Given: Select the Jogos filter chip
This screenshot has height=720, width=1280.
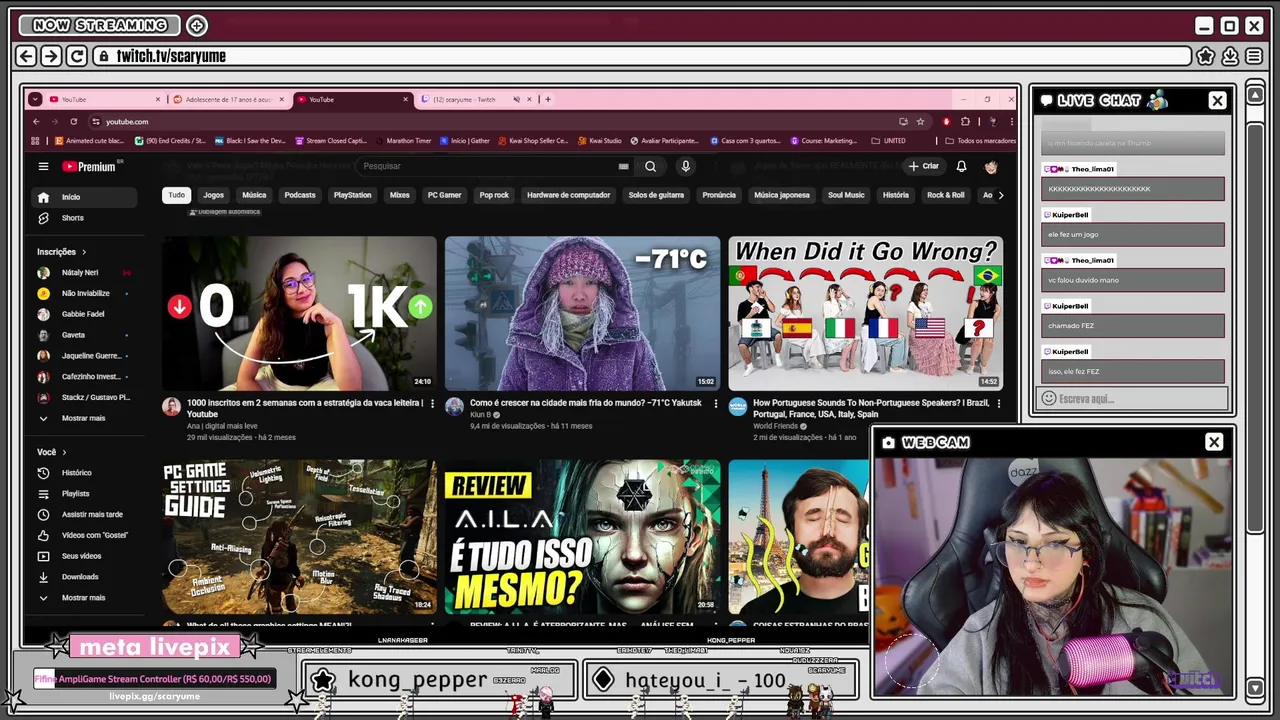Looking at the screenshot, I should (213, 195).
